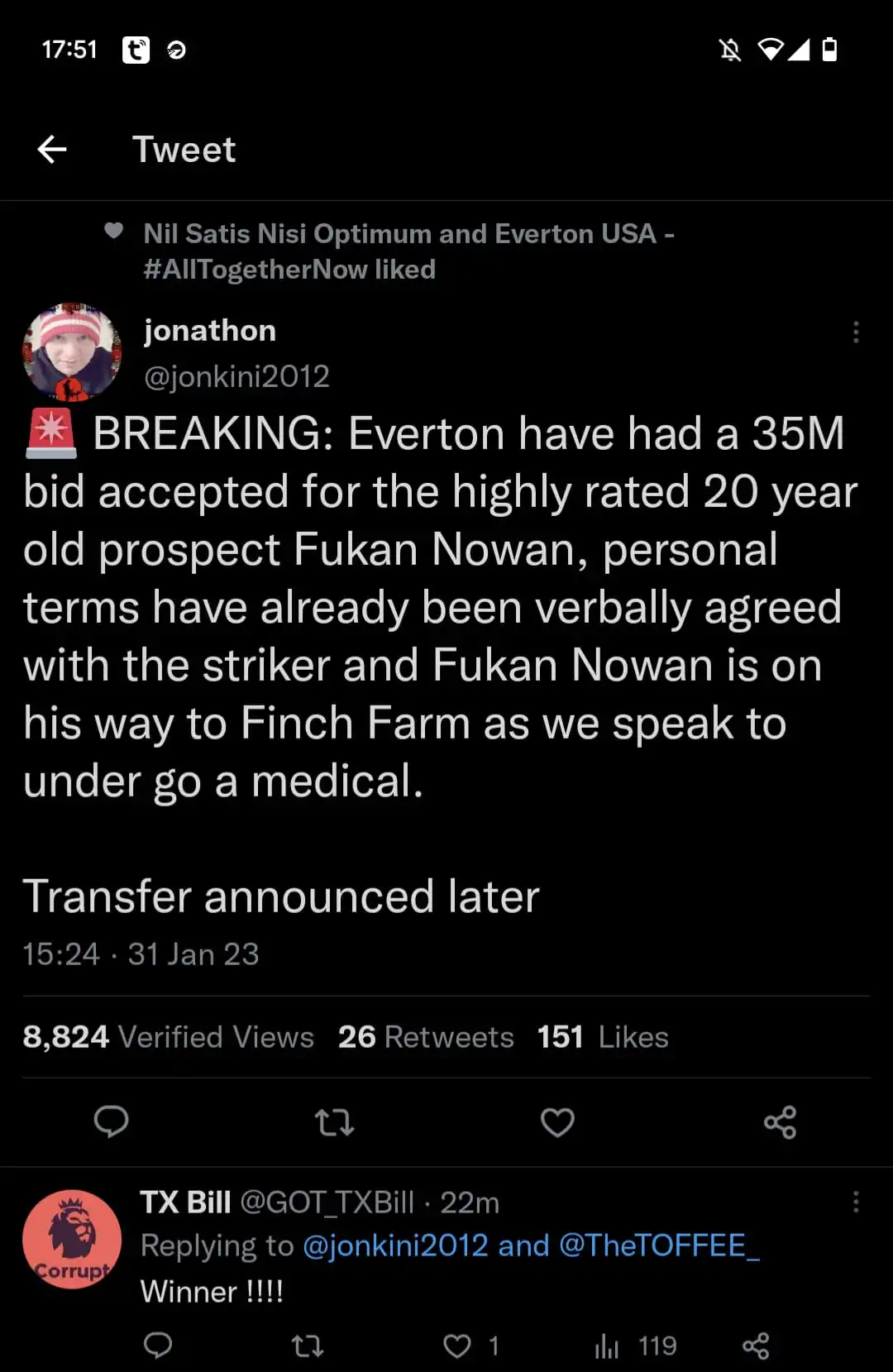
Task: Share TX Bill's reply
Action: [756, 1346]
